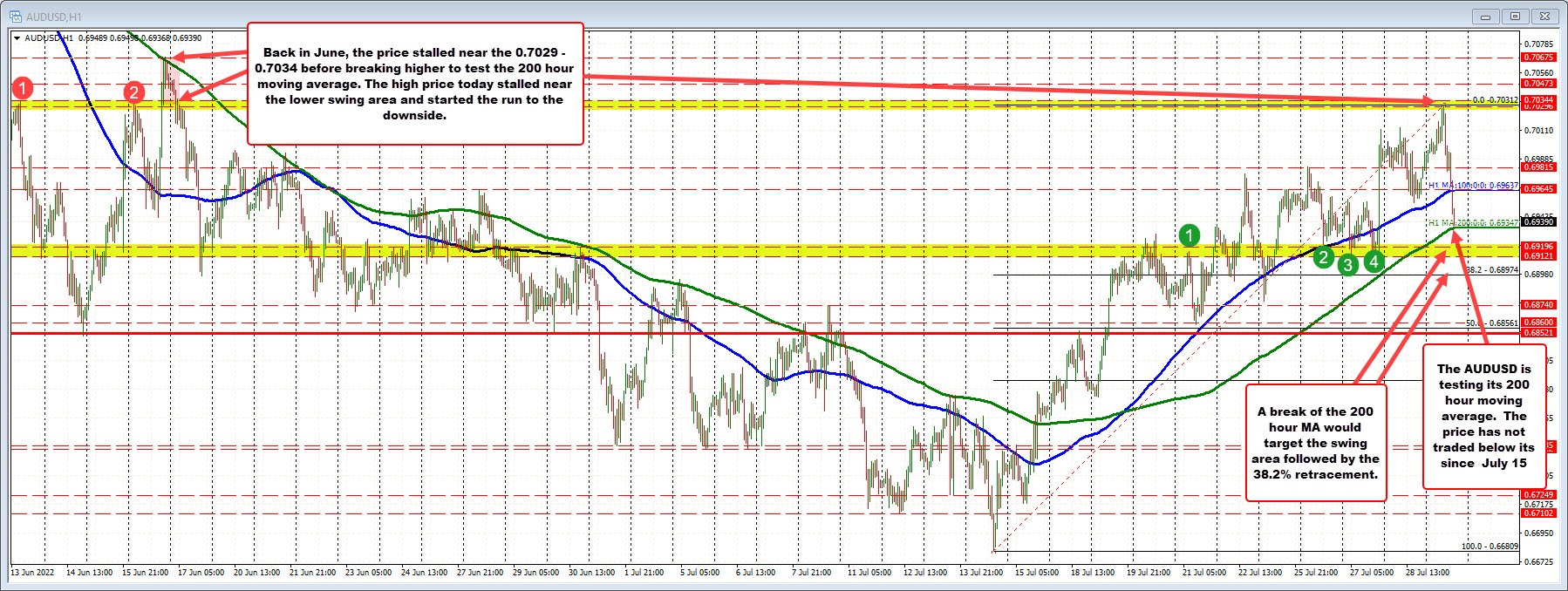The height and width of the screenshot is (591, 1568).
Task: Click the 14 Jun 13:00 time label
Action: point(90,573)
